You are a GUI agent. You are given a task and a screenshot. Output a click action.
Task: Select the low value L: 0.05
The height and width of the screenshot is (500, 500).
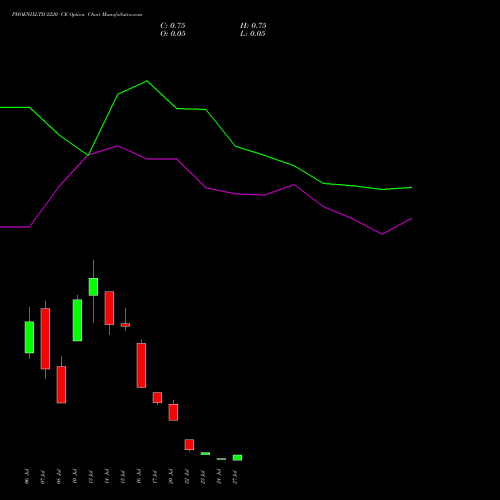pyautogui.click(x=253, y=34)
